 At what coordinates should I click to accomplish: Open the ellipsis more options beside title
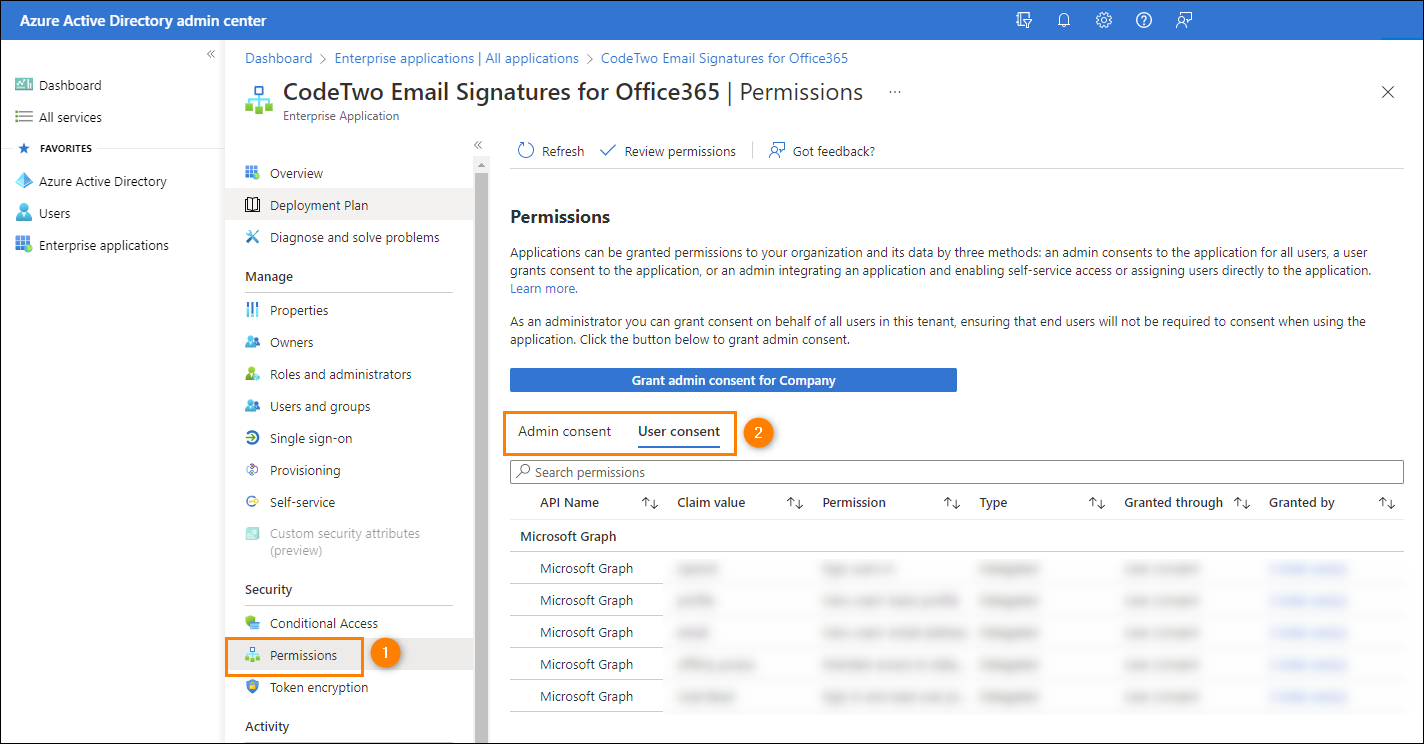(895, 92)
